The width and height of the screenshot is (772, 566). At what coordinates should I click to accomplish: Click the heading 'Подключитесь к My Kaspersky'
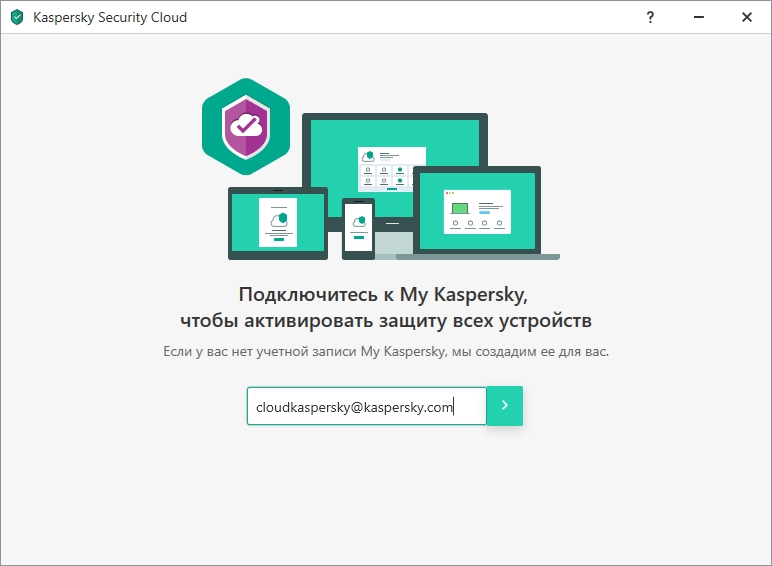[x=383, y=294]
